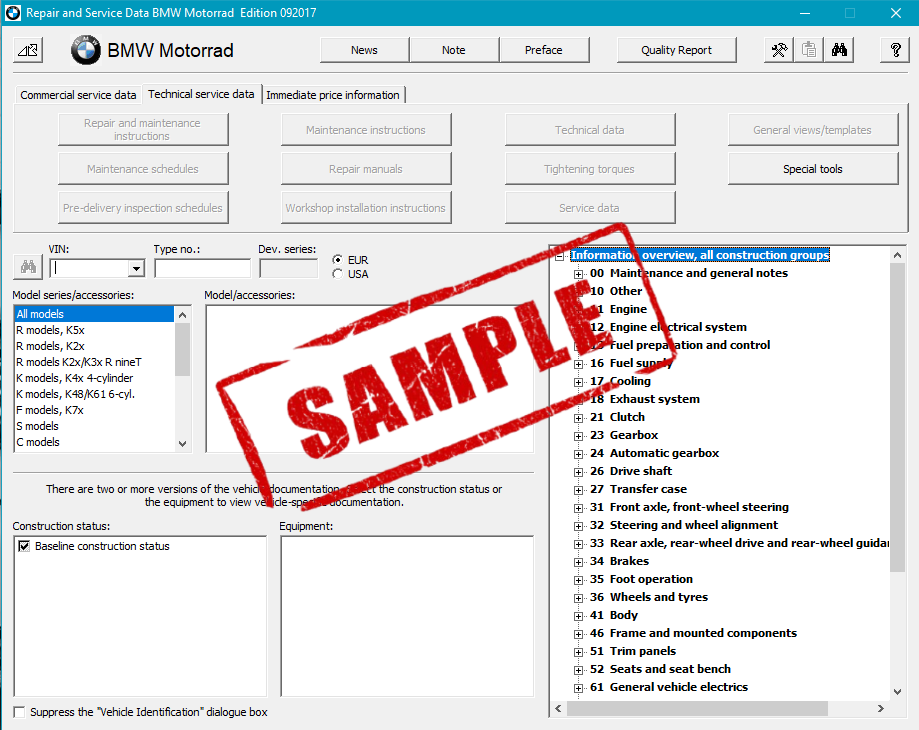Select '35 Foot operation' tree item
Viewport: 919px width, 730px height.
(x=641, y=579)
